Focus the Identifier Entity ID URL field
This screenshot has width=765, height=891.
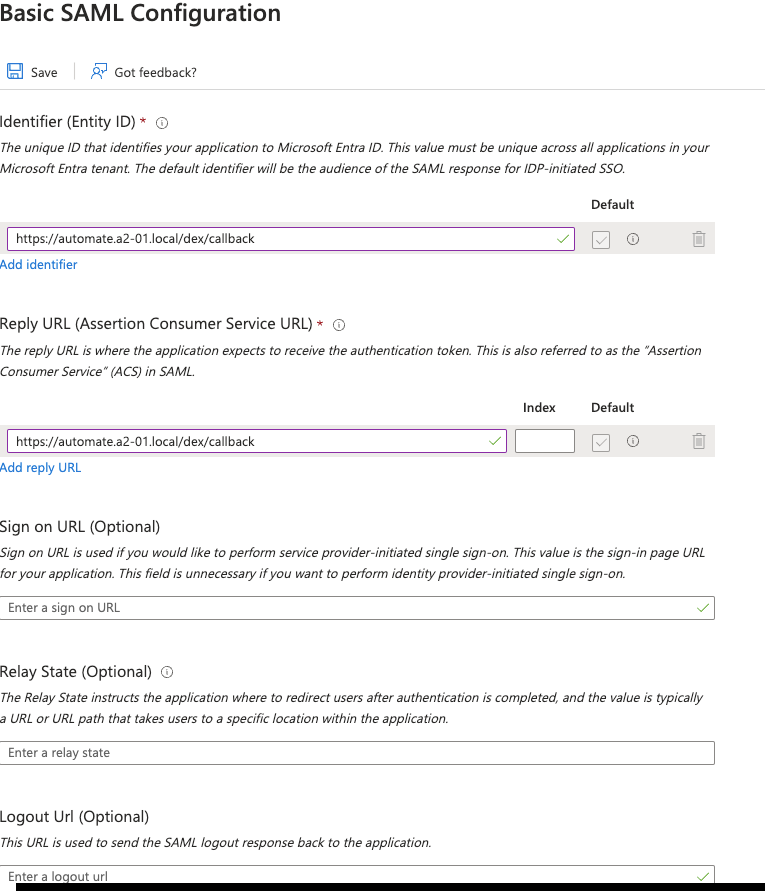[290, 239]
